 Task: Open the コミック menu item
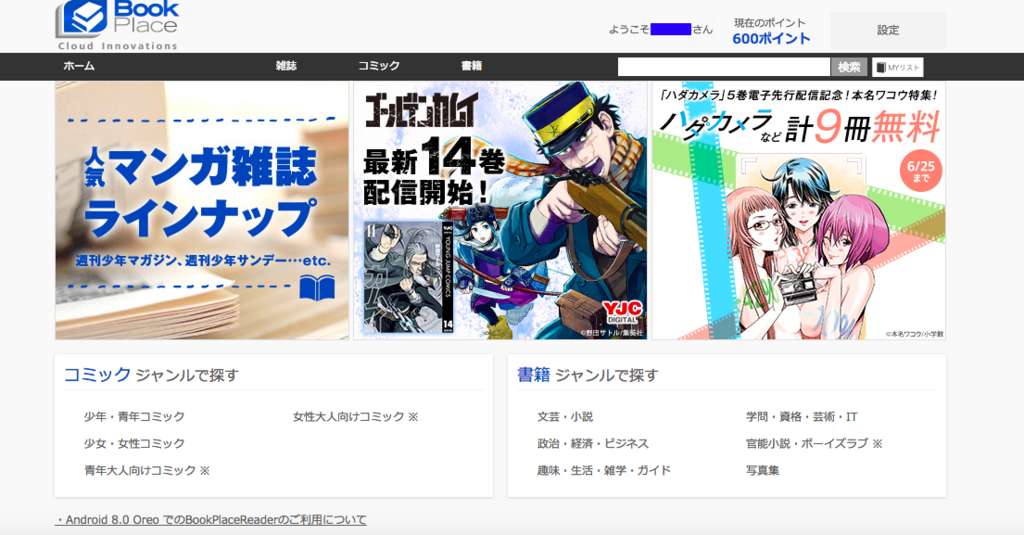point(379,66)
